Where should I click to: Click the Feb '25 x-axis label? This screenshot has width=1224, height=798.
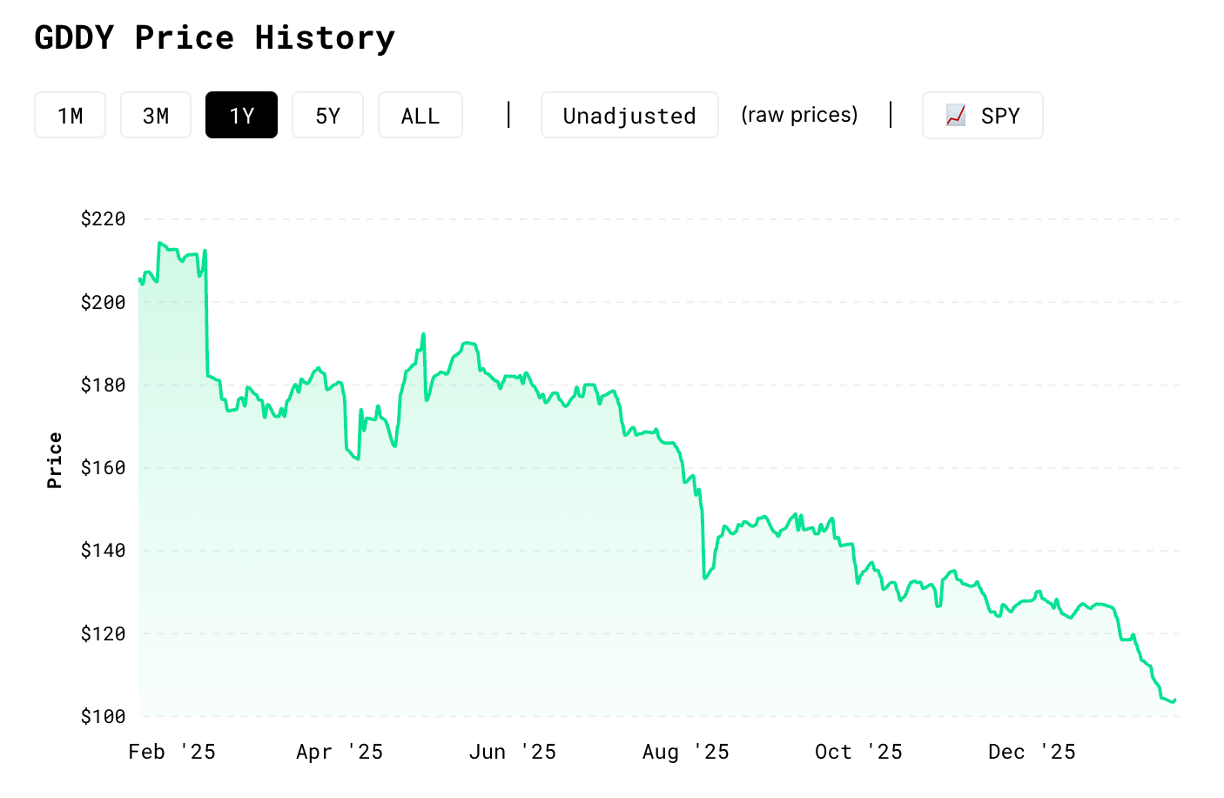172,752
